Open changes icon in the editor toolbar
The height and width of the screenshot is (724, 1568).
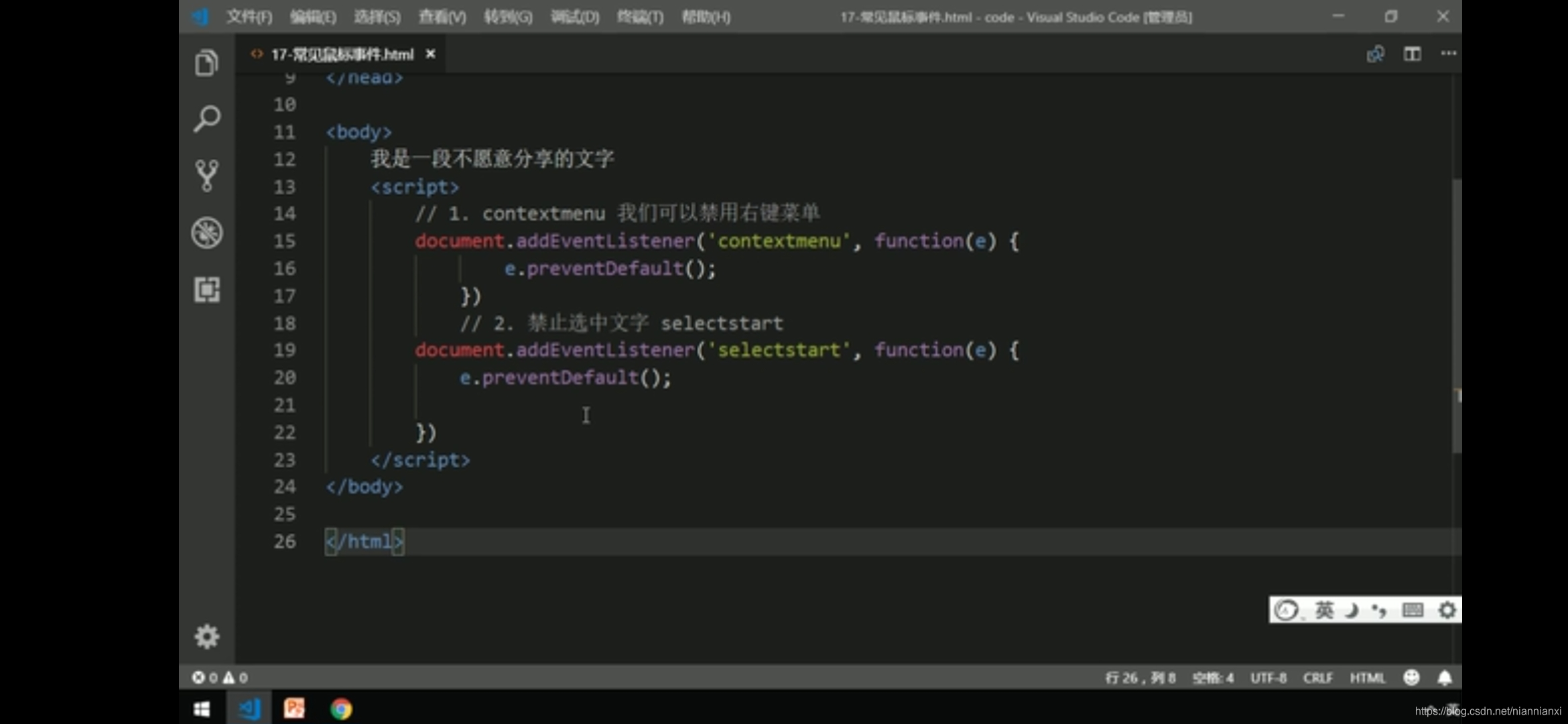[1375, 54]
